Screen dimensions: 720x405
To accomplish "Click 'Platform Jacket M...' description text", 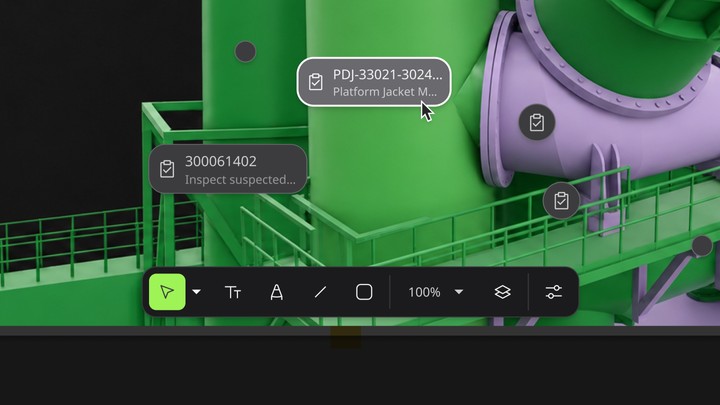I will pos(385,92).
